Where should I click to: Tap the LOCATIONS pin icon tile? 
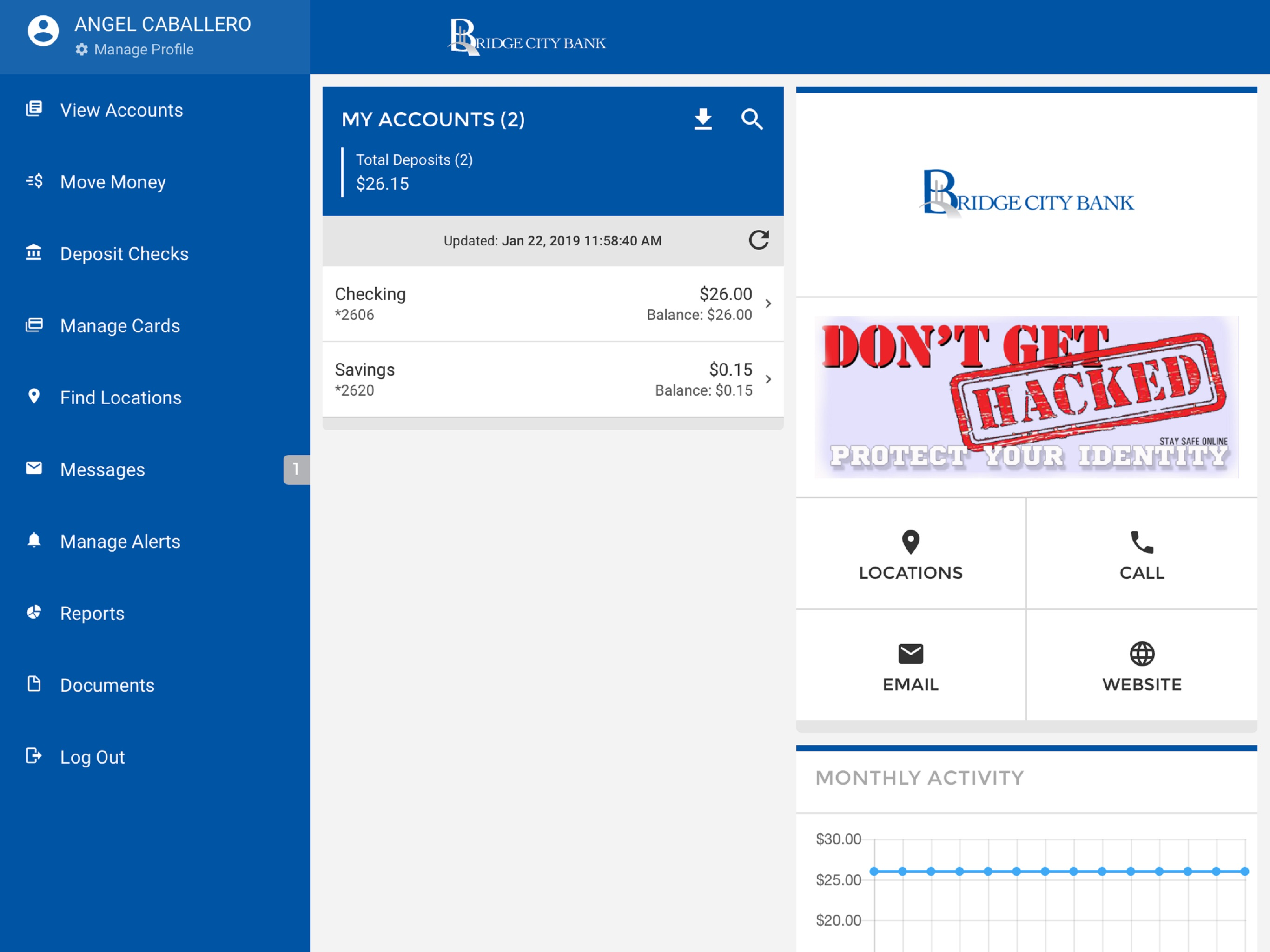(911, 553)
